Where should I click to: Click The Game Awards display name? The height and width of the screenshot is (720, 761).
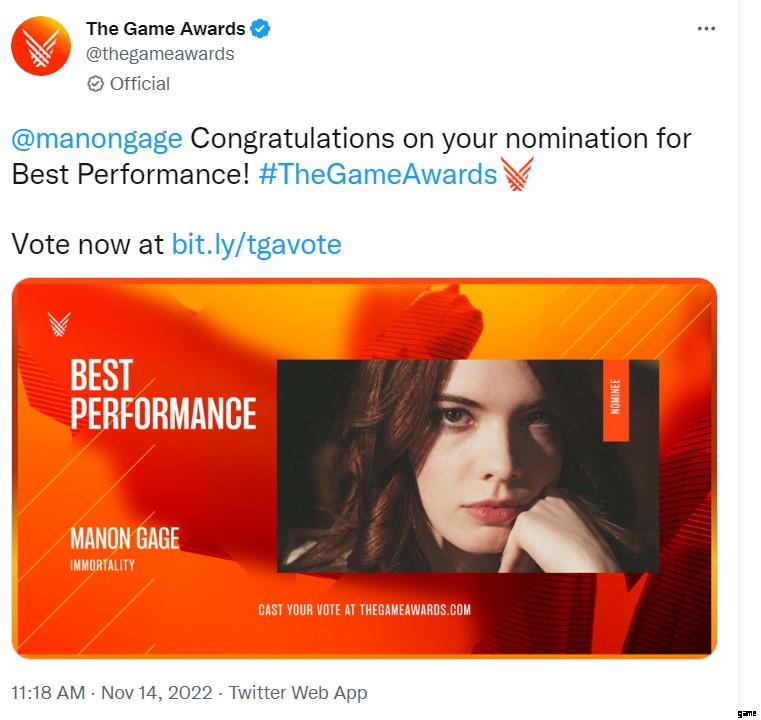click(x=165, y=29)
